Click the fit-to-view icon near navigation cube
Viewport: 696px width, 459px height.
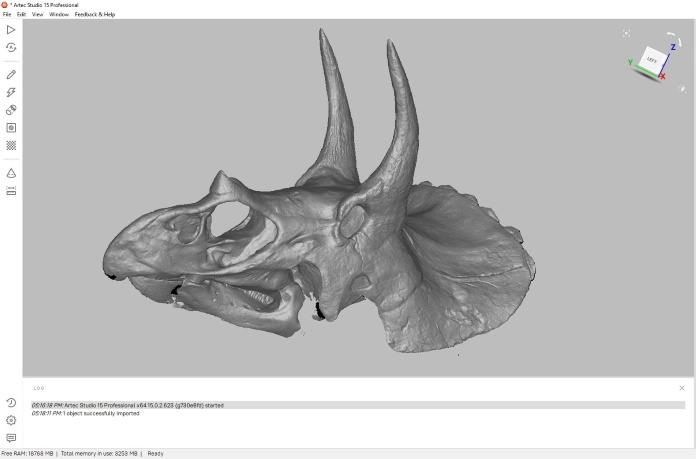coord(626,33)
